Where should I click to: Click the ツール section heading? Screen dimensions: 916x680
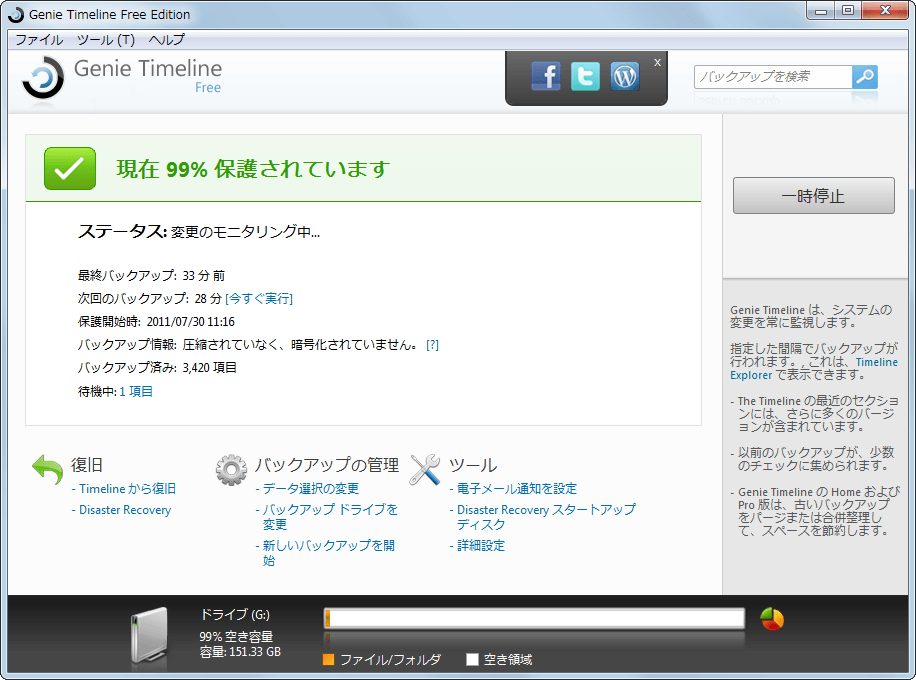pos(473,465)
